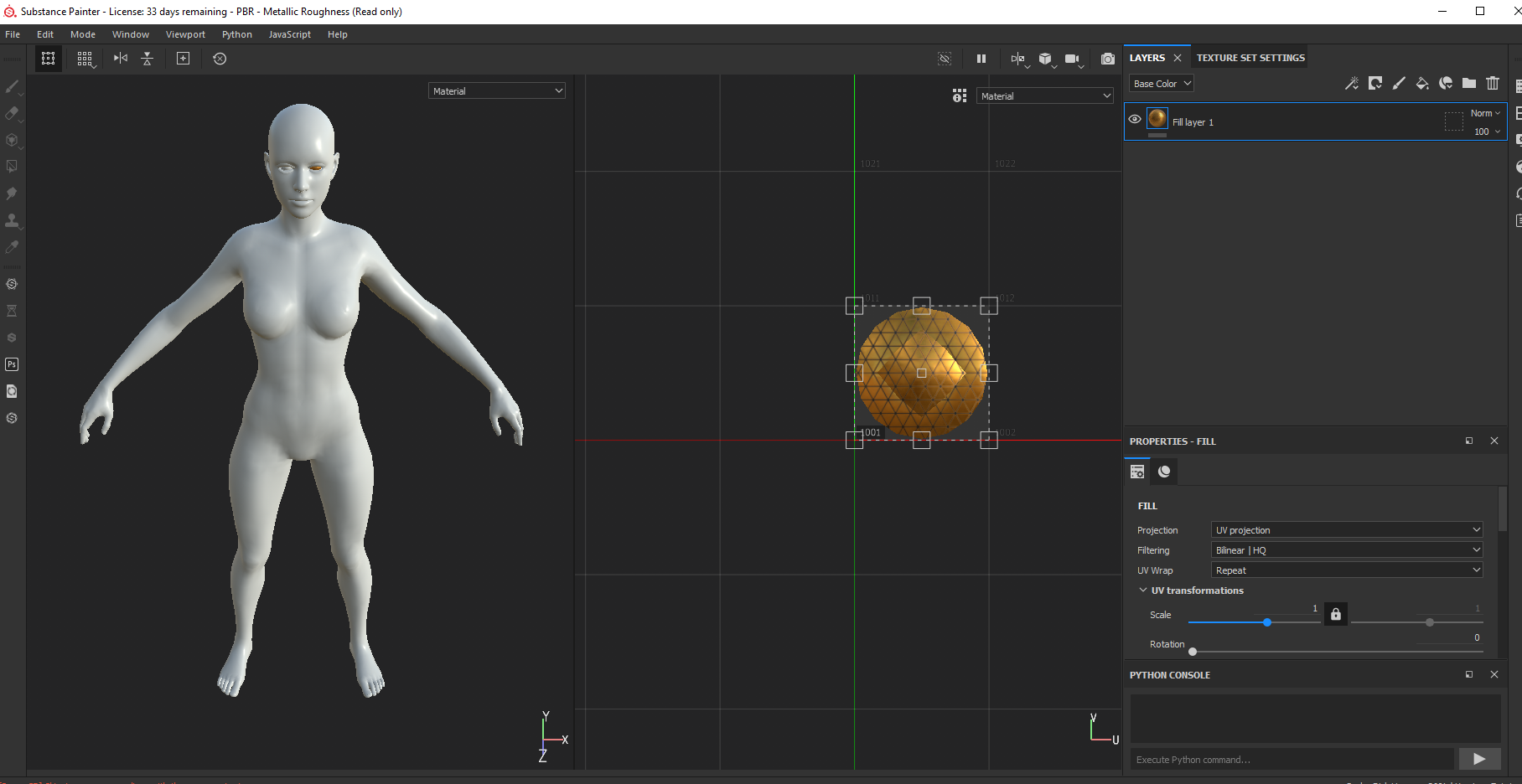Image resolution: width=1522 pixels, height=784 pixels.
Task: Open the UV projection dropdown
Action: click(1347, 529)
